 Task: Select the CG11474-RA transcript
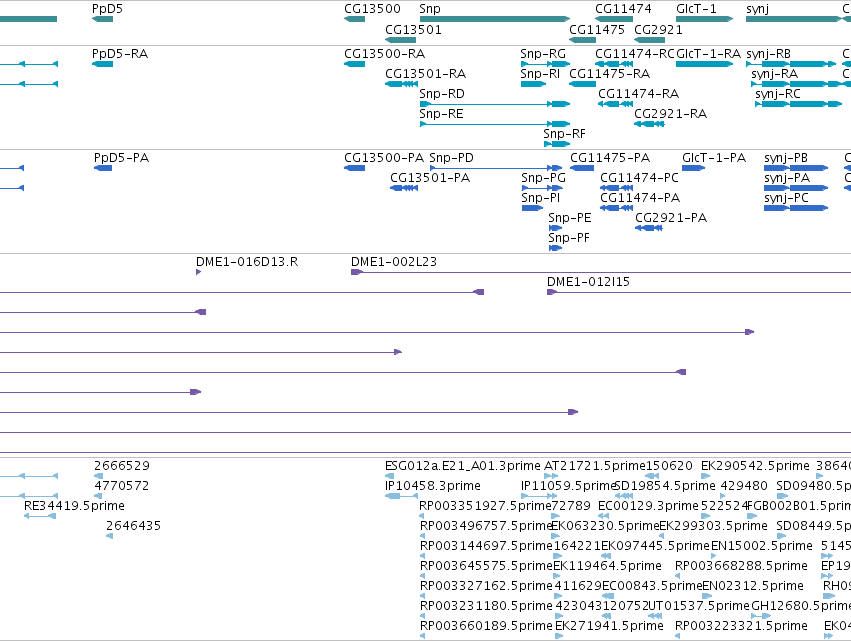click(x=615, y=104)
